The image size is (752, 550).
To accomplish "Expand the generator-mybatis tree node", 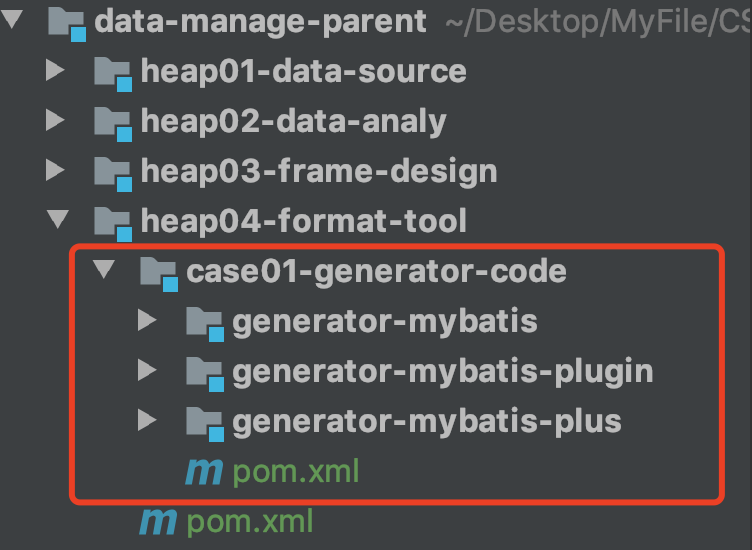I will click(147, 321).
